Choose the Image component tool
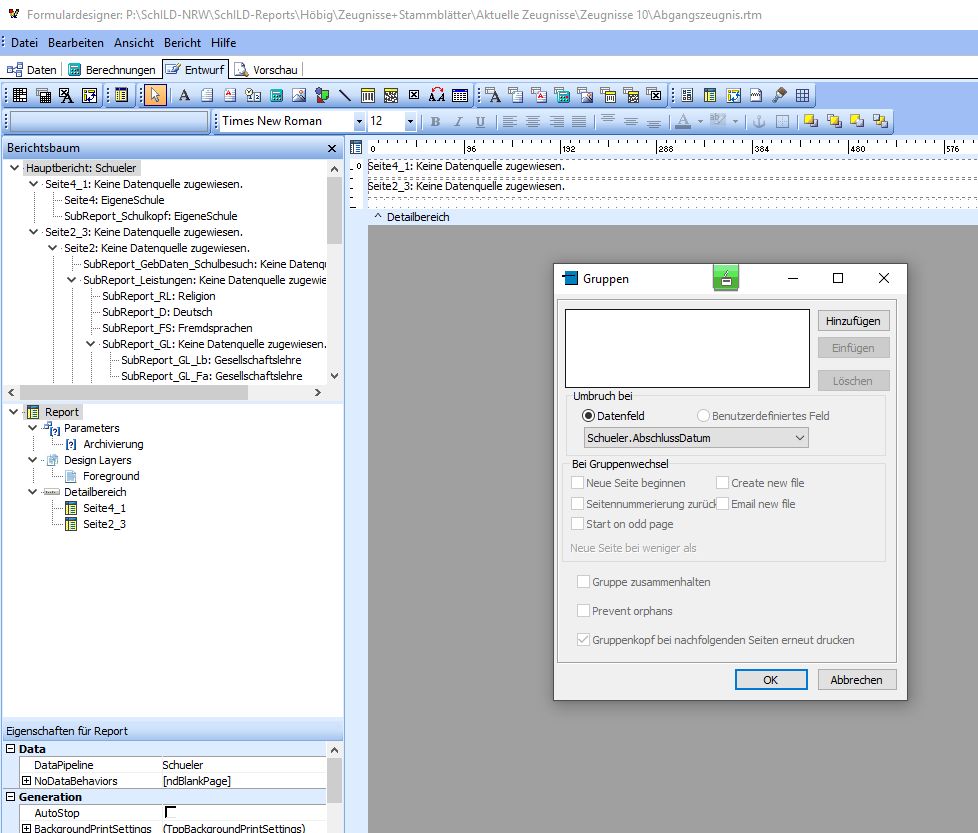 pyautogui.click(x=299, y=95)
